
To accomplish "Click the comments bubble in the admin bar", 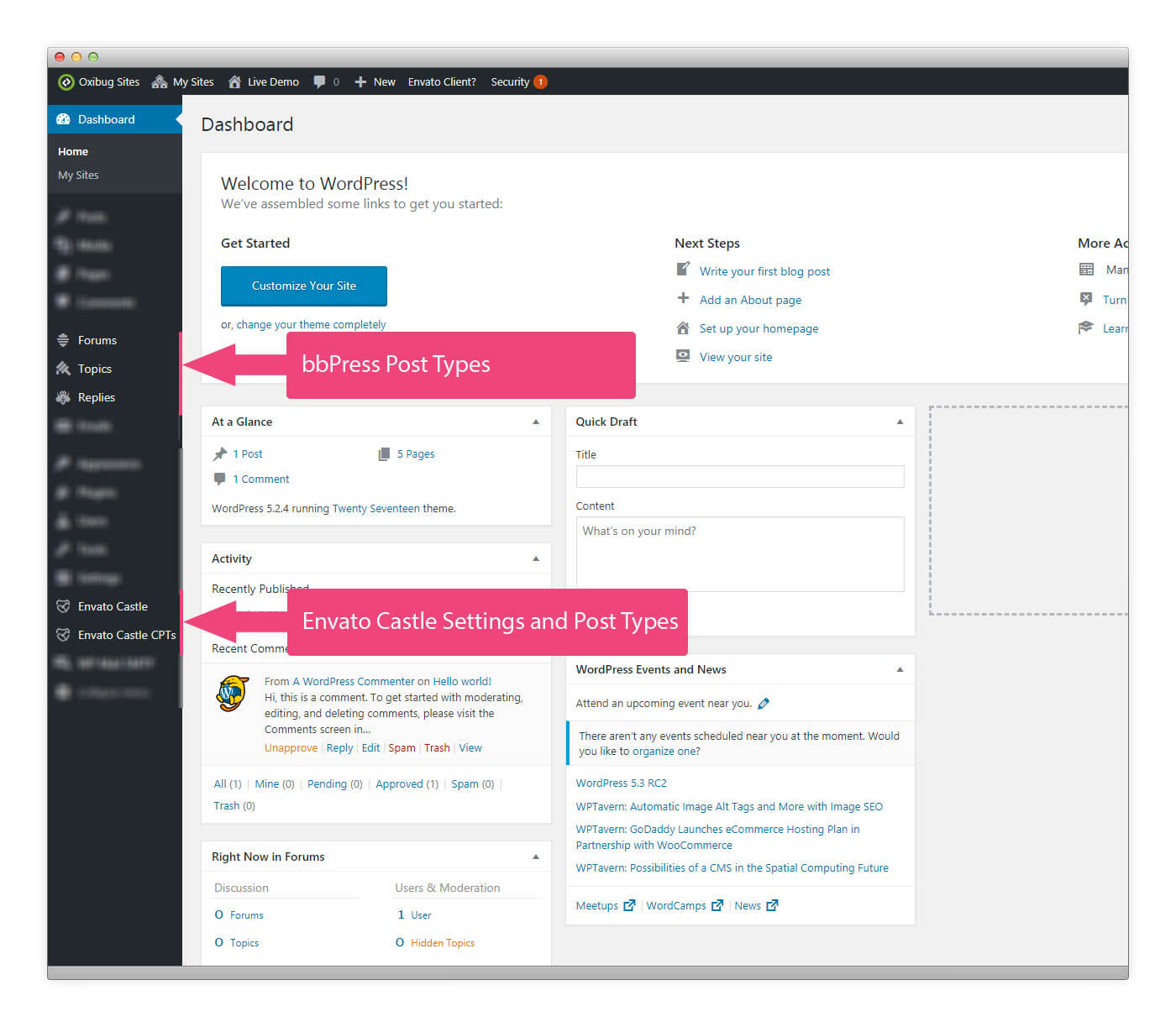I will [321, 81].
